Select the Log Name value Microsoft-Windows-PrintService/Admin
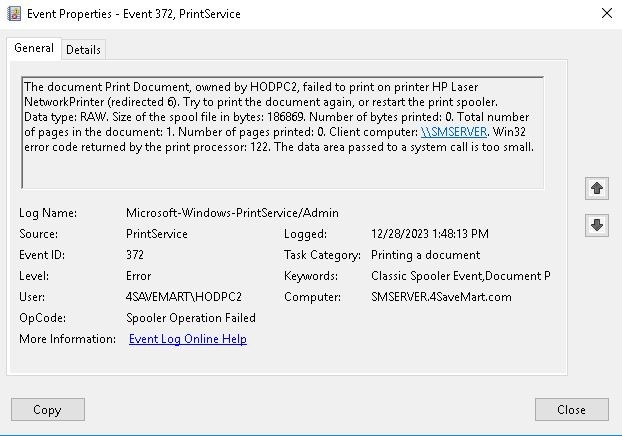622x436 pixels. point(232,213)
